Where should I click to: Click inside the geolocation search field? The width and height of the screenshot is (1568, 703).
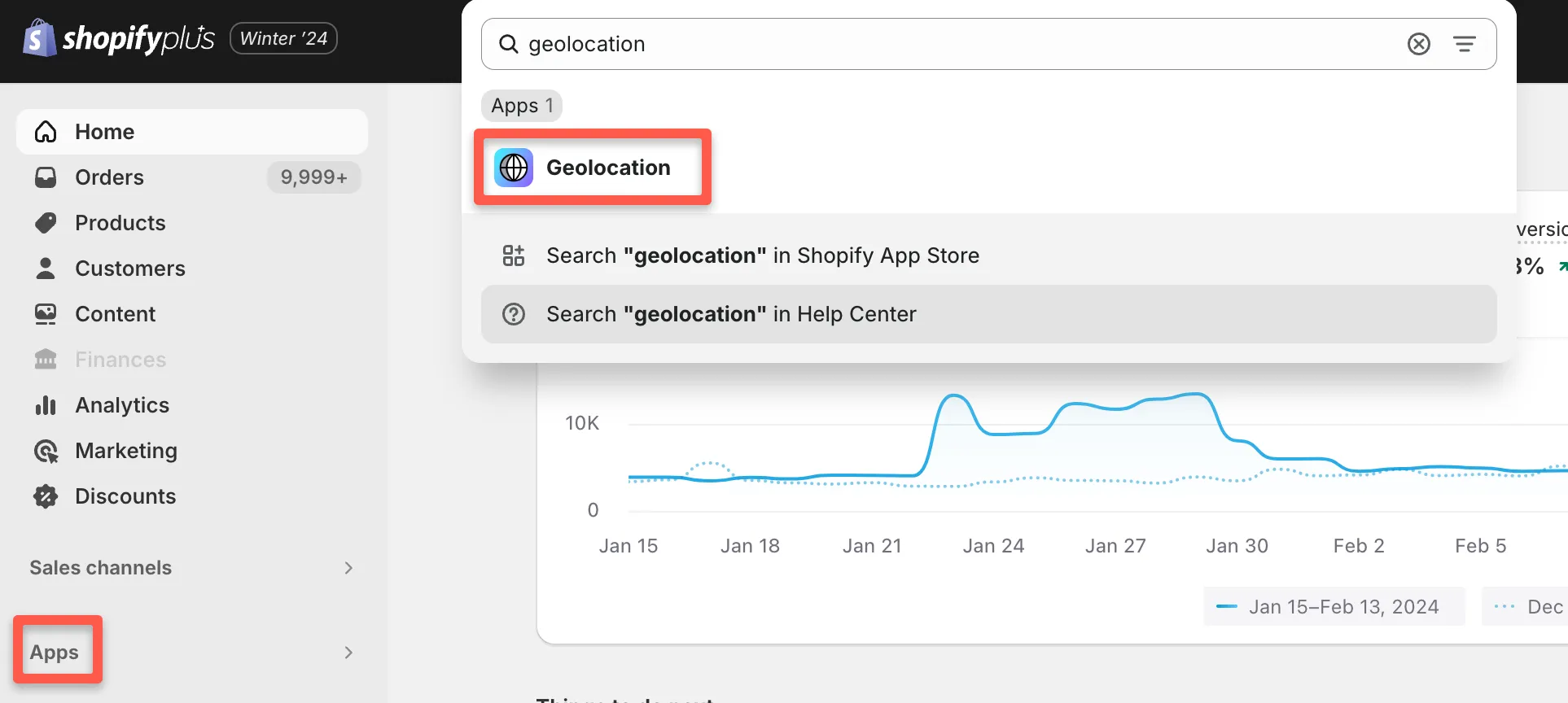[x=814, y=44]
